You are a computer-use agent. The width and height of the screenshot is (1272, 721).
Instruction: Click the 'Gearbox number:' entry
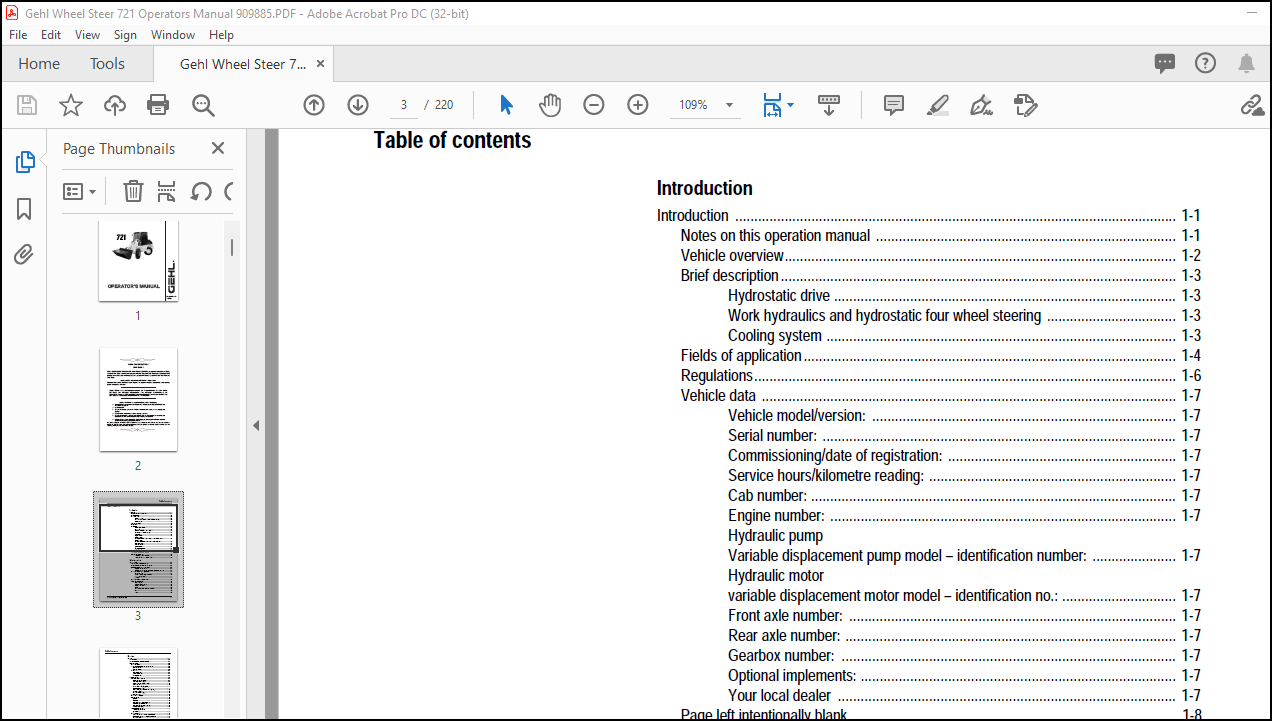[781, 656]
